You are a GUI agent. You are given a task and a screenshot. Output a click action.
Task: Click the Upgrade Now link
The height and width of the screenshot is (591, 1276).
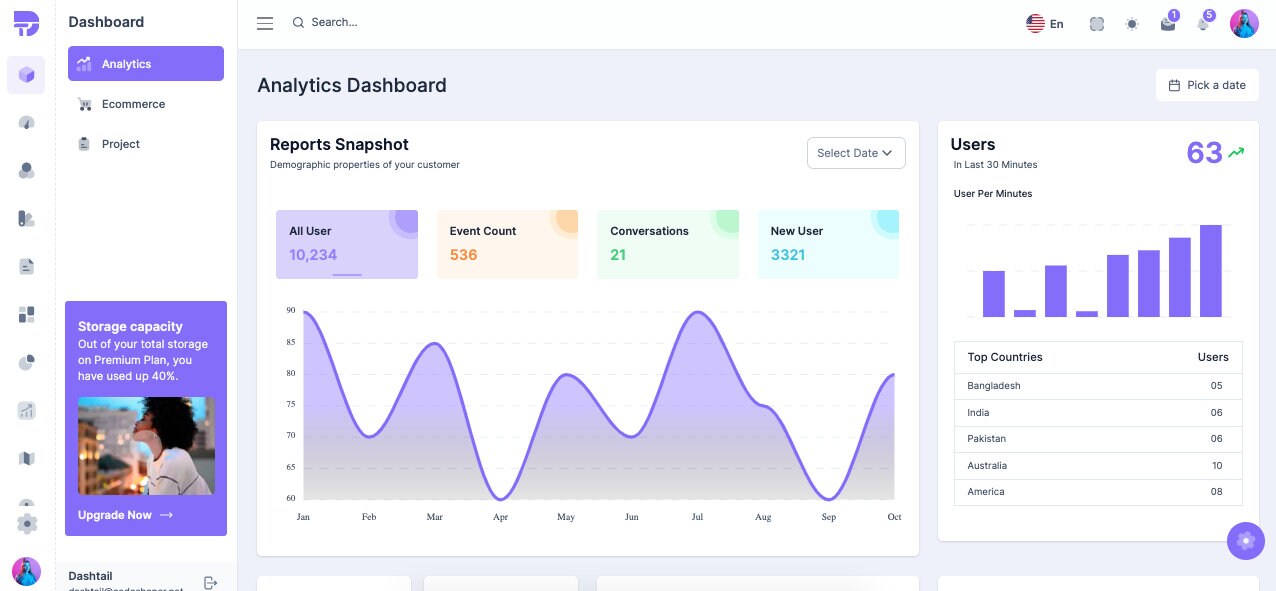pos(125,515)
